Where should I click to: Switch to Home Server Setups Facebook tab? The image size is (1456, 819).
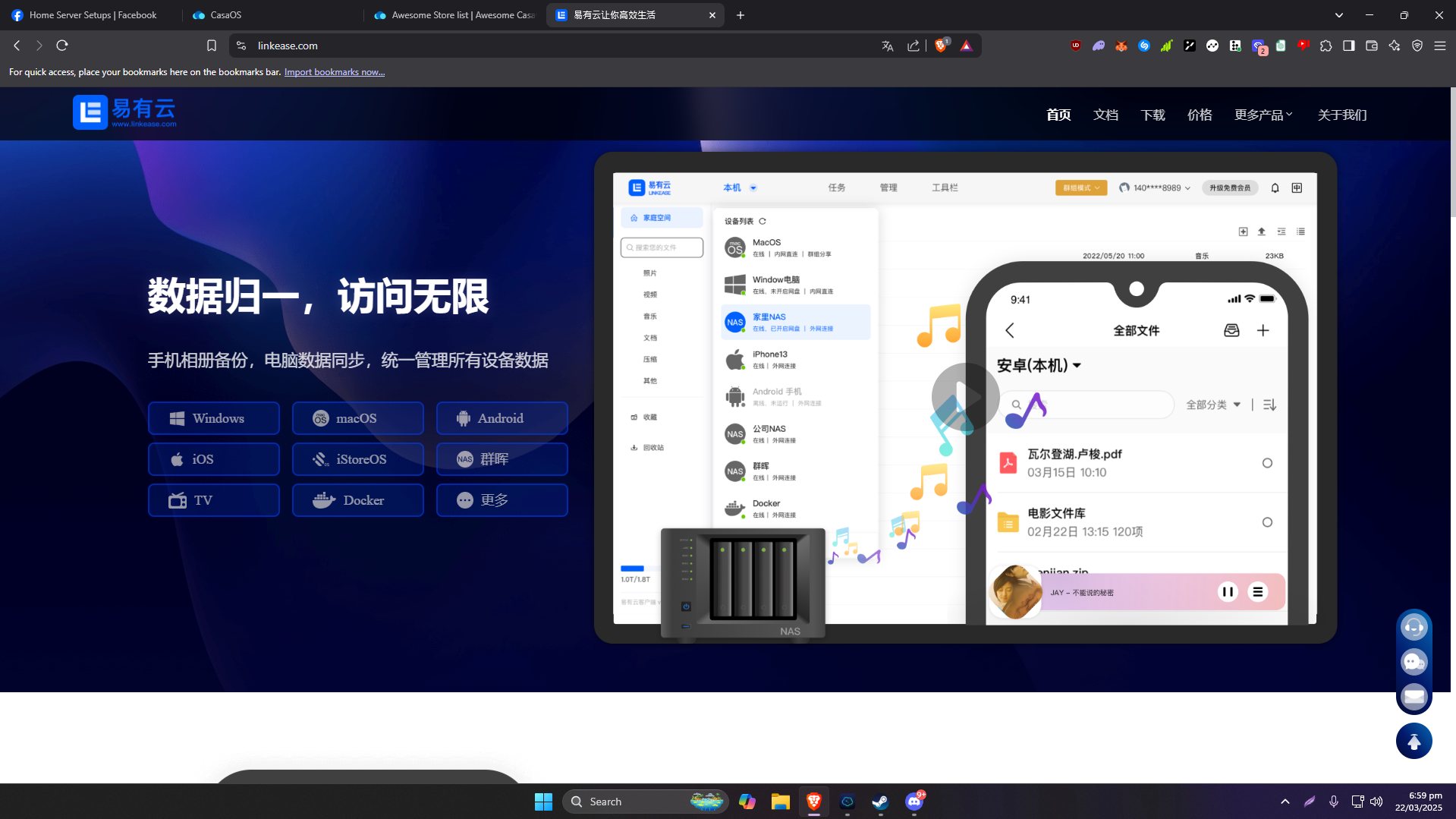pyautogui.click(x=91, y=15)
